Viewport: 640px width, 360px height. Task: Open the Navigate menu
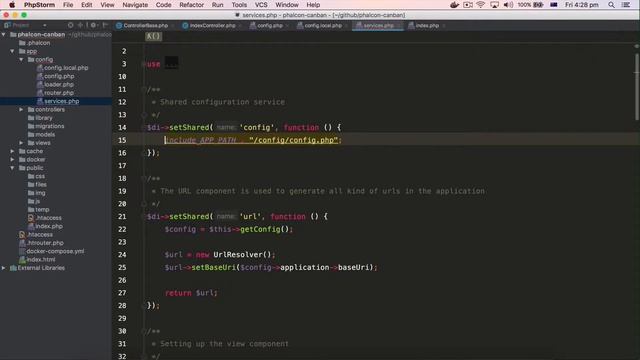pos(135,5)
